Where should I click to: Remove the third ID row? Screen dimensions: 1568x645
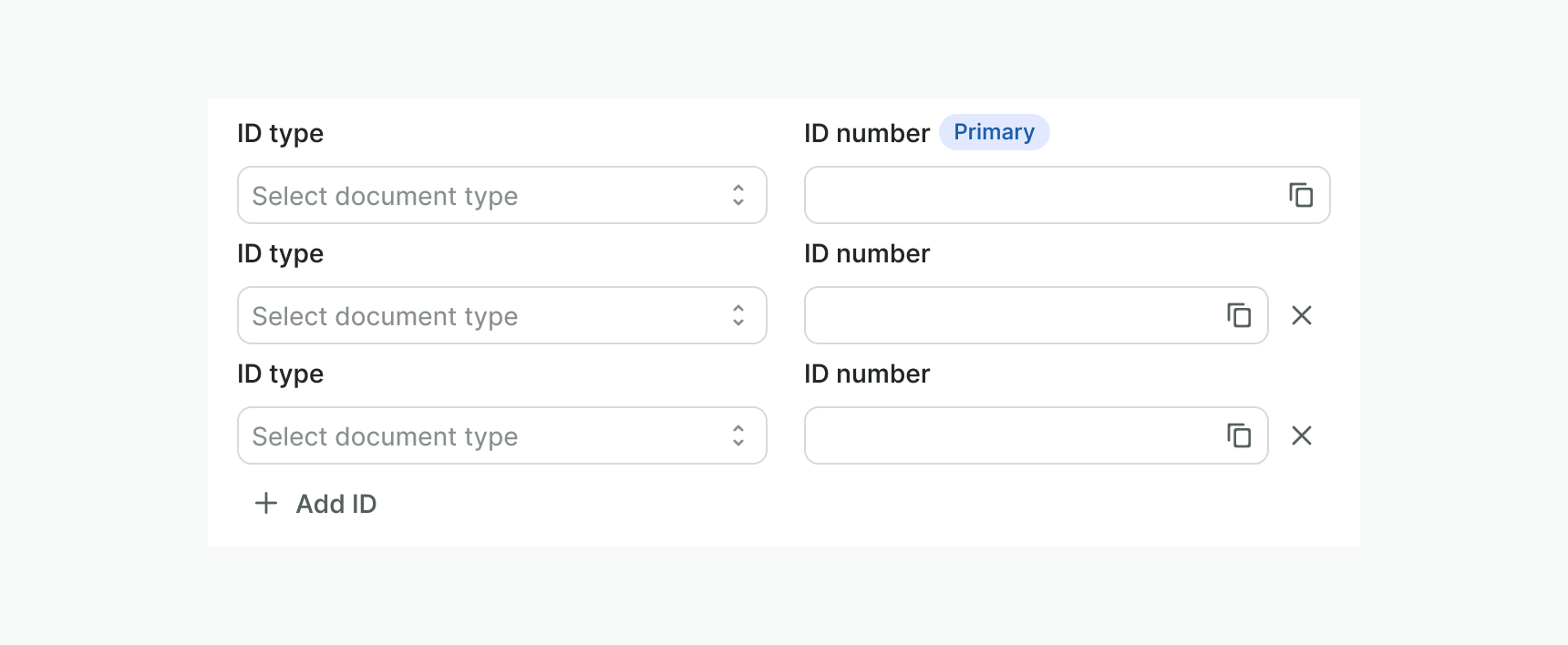(x=1302, y=435)
